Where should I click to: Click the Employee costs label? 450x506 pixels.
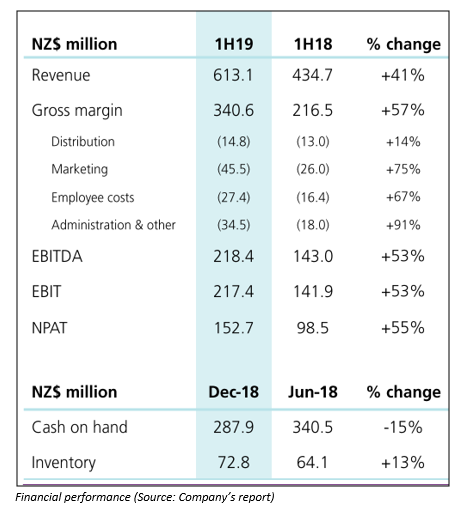pyautogui.click(x=93, y=197)
